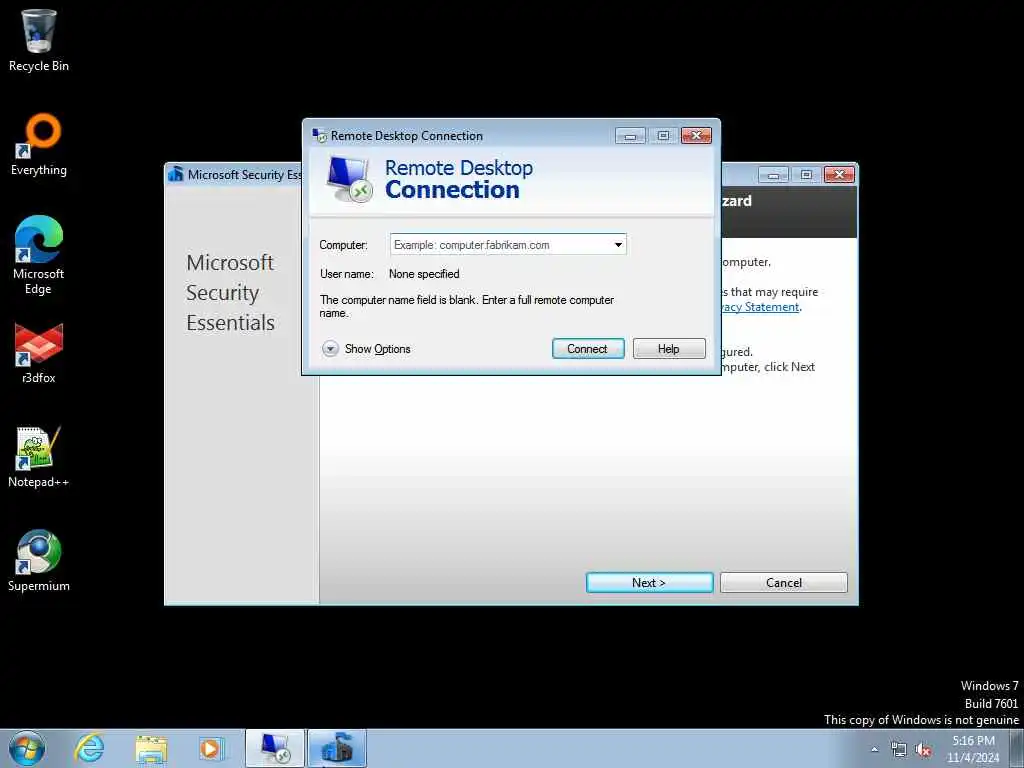Launch the r3dfox browser shortcut
Screen dimensions: 1024x768
(39, 353)
